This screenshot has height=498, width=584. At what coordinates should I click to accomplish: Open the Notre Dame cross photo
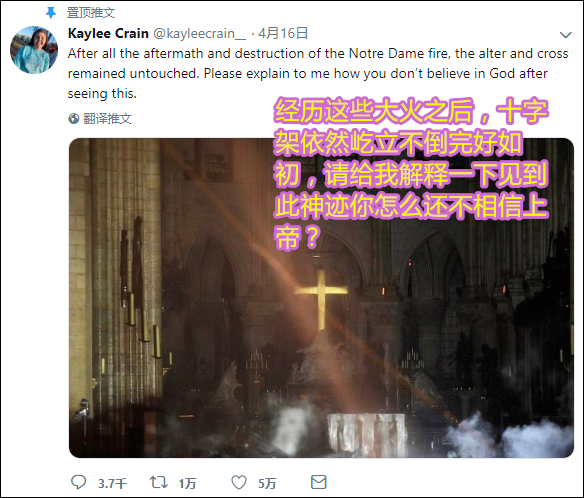click(x=321, y=298)
